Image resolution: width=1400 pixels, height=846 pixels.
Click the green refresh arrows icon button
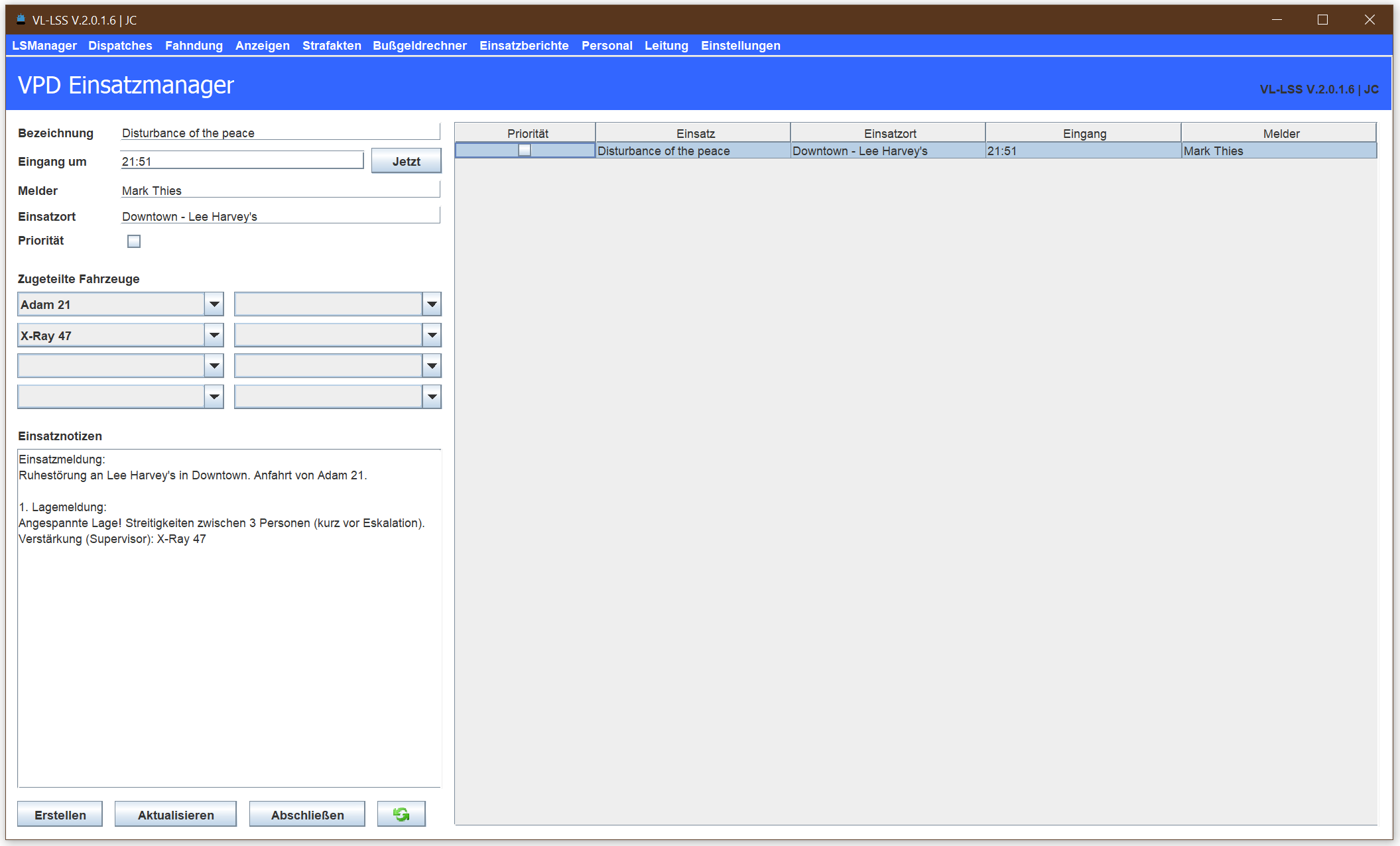(x=401, y=814)
